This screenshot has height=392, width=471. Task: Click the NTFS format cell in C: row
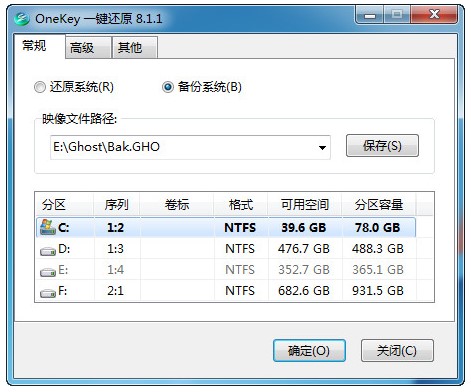[240, 228]
